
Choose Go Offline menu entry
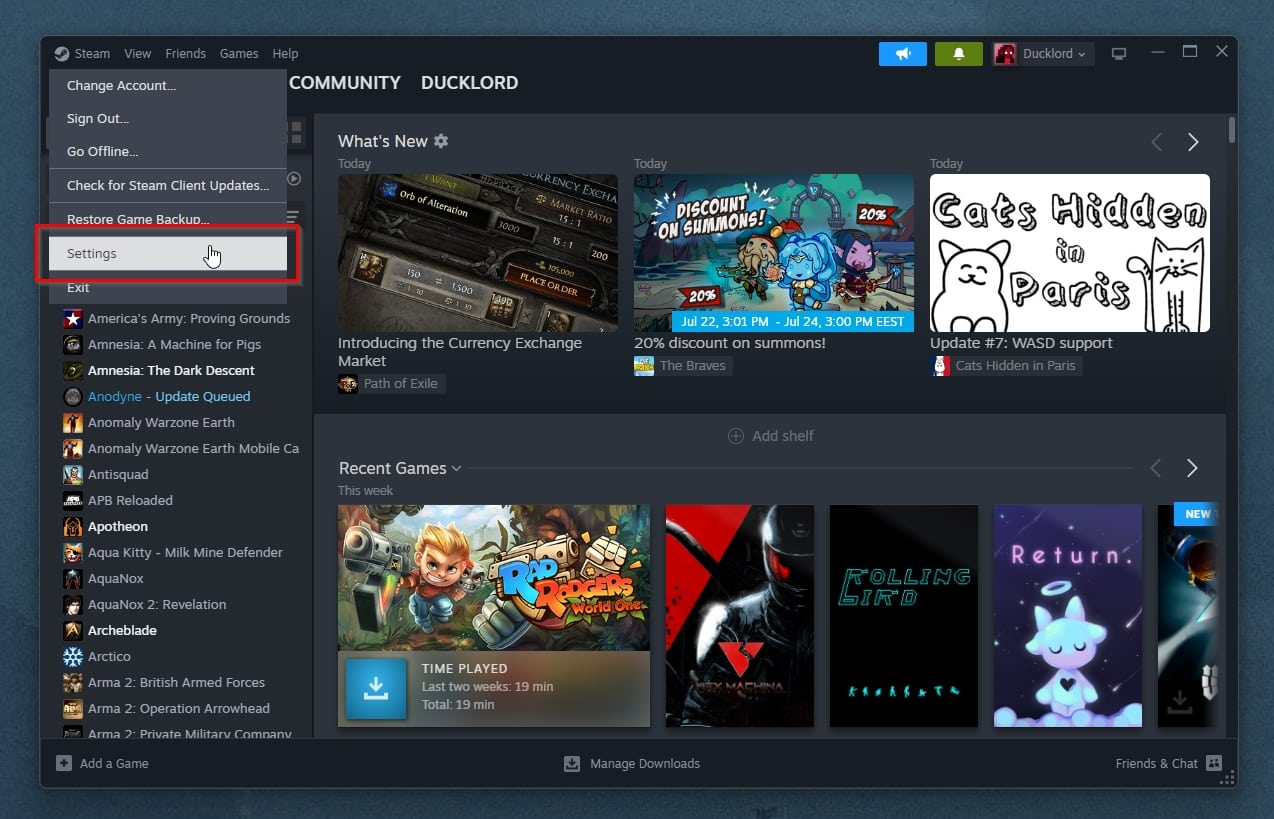(x=168, y=152)
